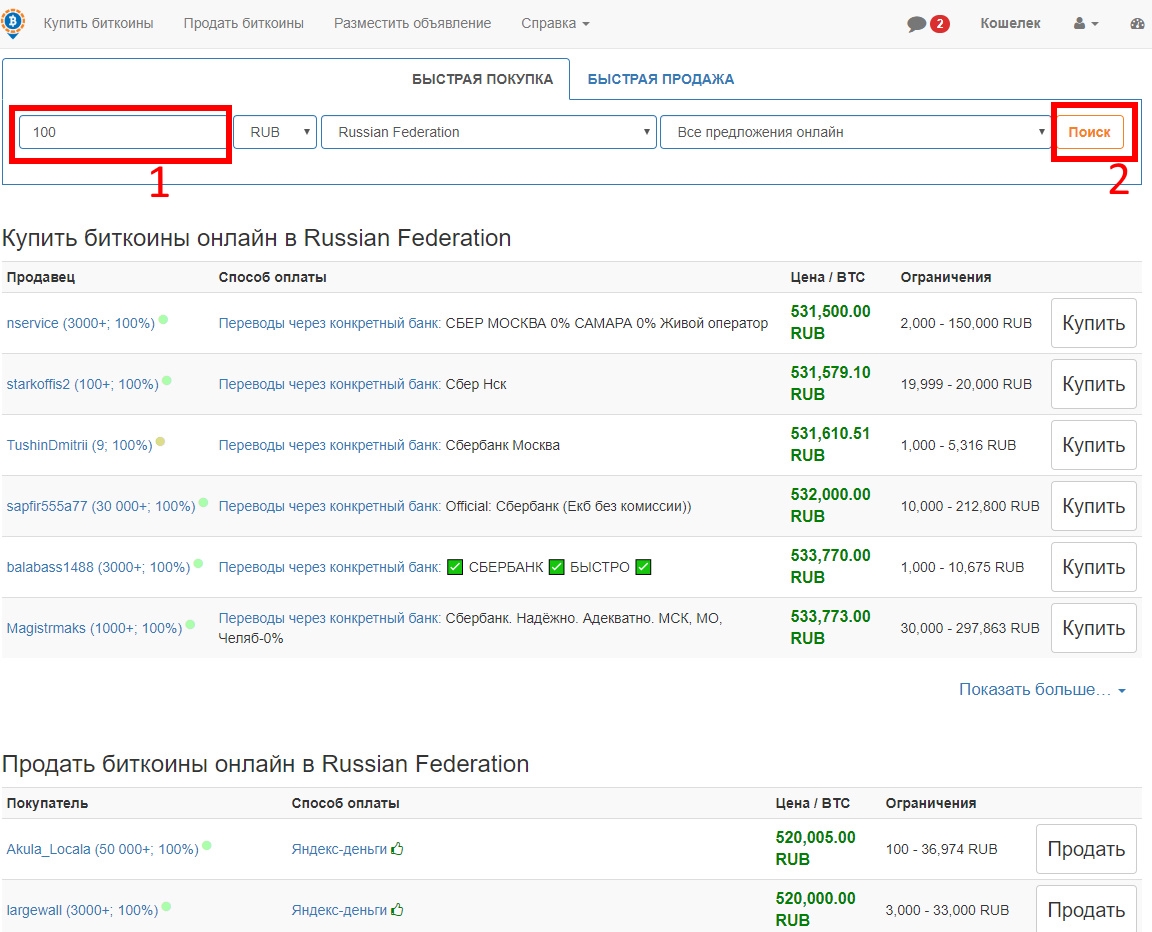The height and width of the screenshot is (932, 1152).
Task: Click the LocalBitcoins logo icon
Action: coord(14,23)
